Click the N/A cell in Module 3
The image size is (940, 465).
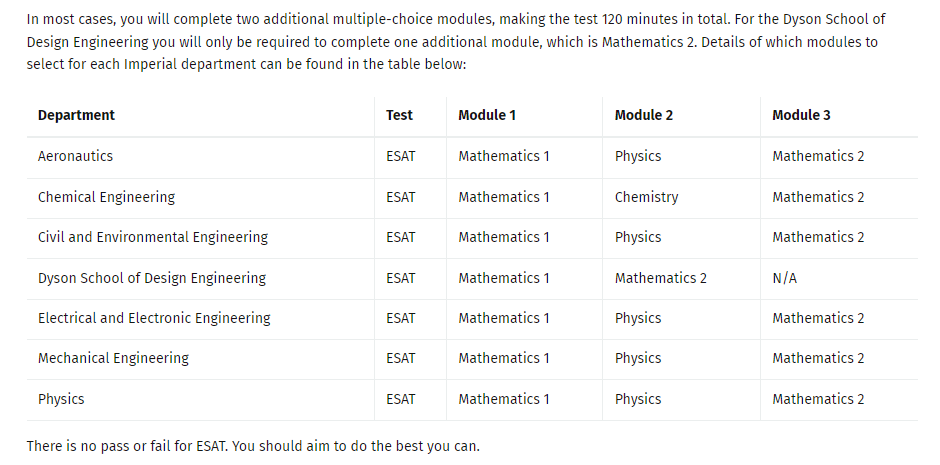[x=785, y=278]
